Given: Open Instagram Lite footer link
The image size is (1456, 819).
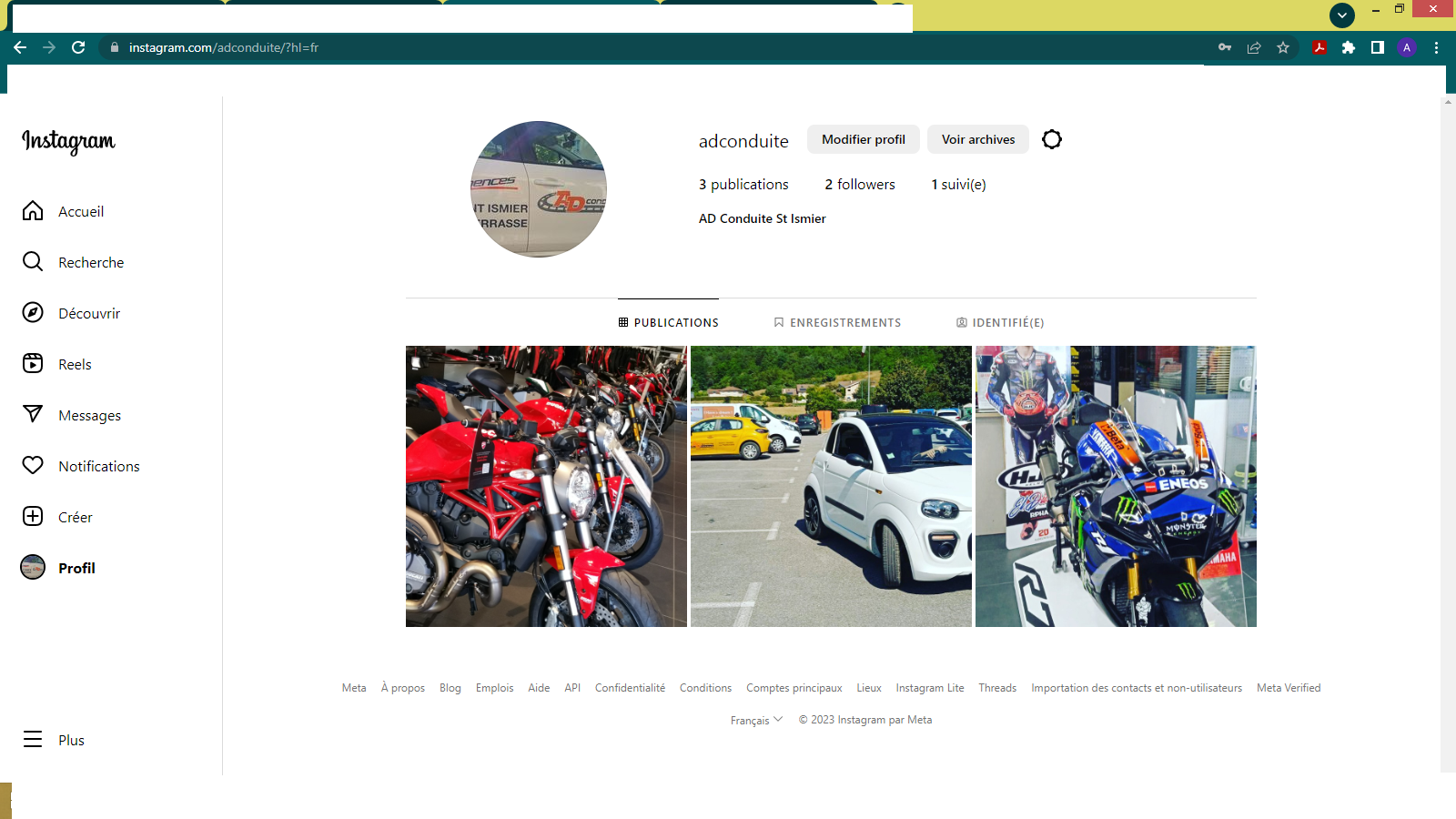Looking at the screenshot, I should [x=930, y=688].
